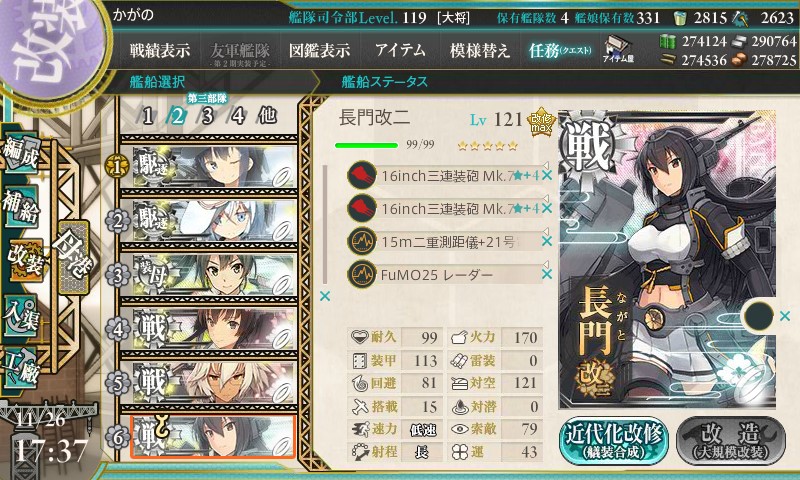
Task: Select the first destroyer in slot 1
Action: pyautogui.click(x=209, y=167)
